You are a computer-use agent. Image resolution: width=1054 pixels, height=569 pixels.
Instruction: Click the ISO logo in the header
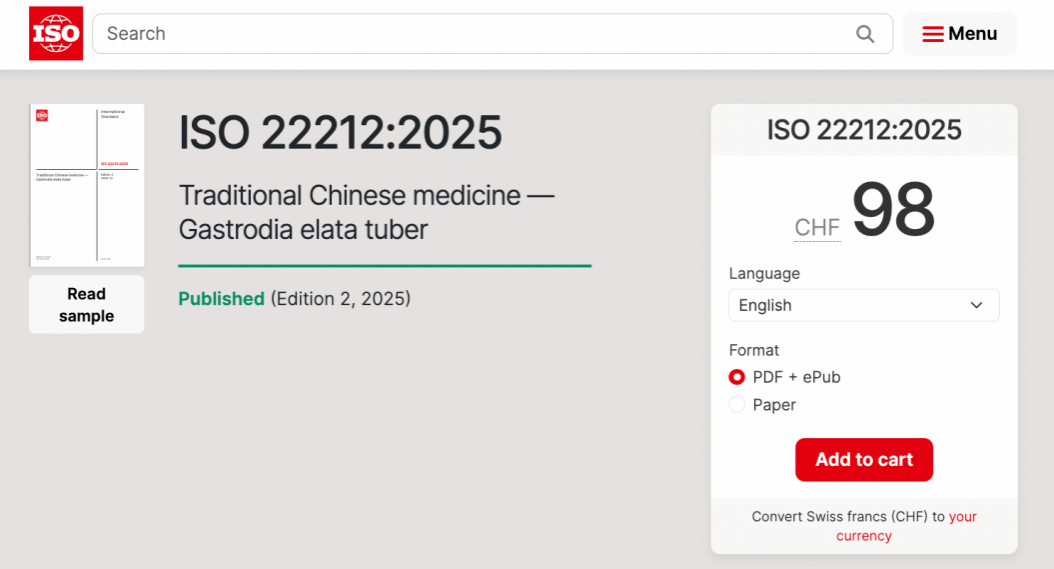[x=56, y=34]
